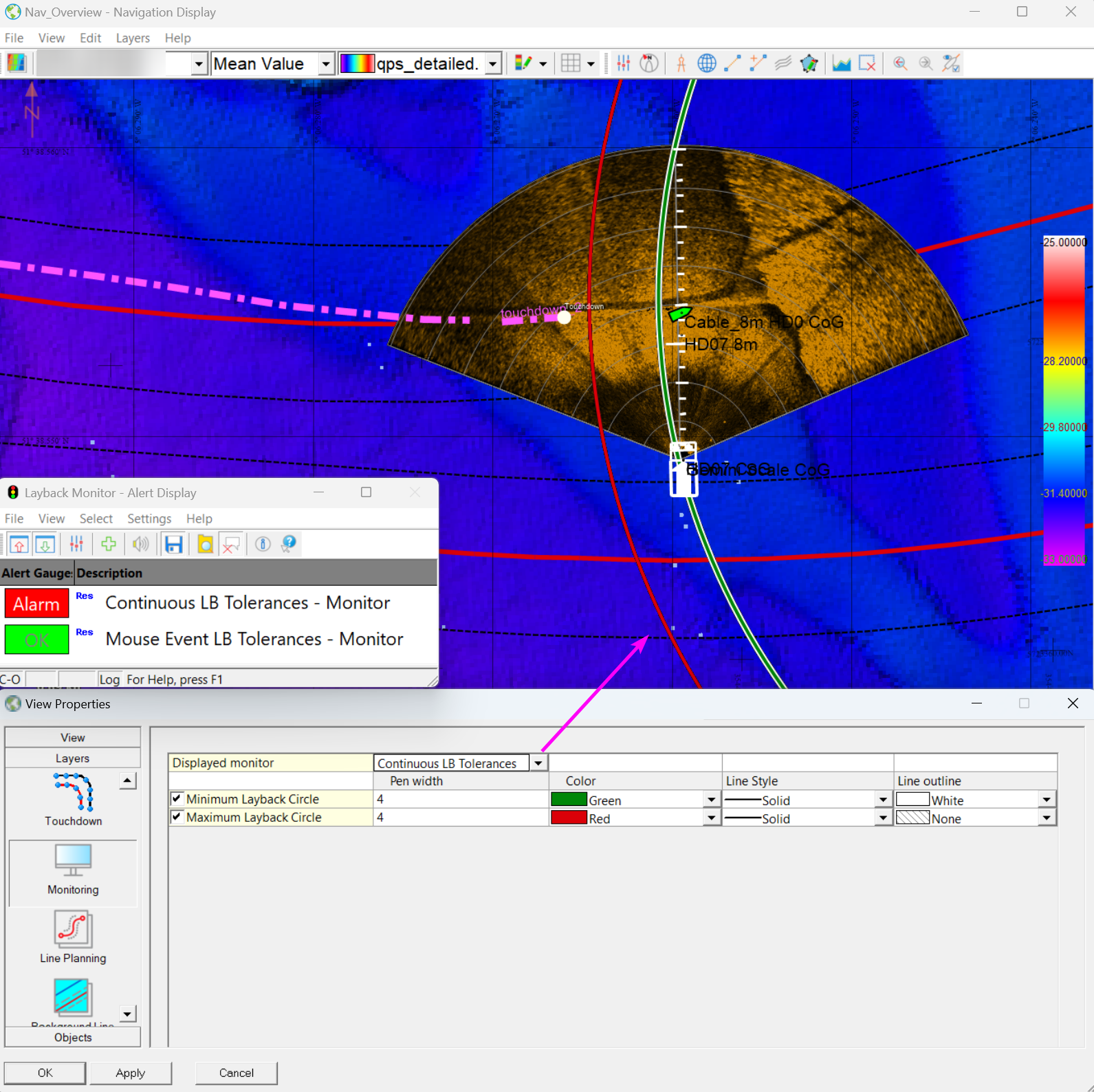Click the green color swatch for Minimum Layback
Viewport: 1094px width, 1092px height.
click(569, 800)
